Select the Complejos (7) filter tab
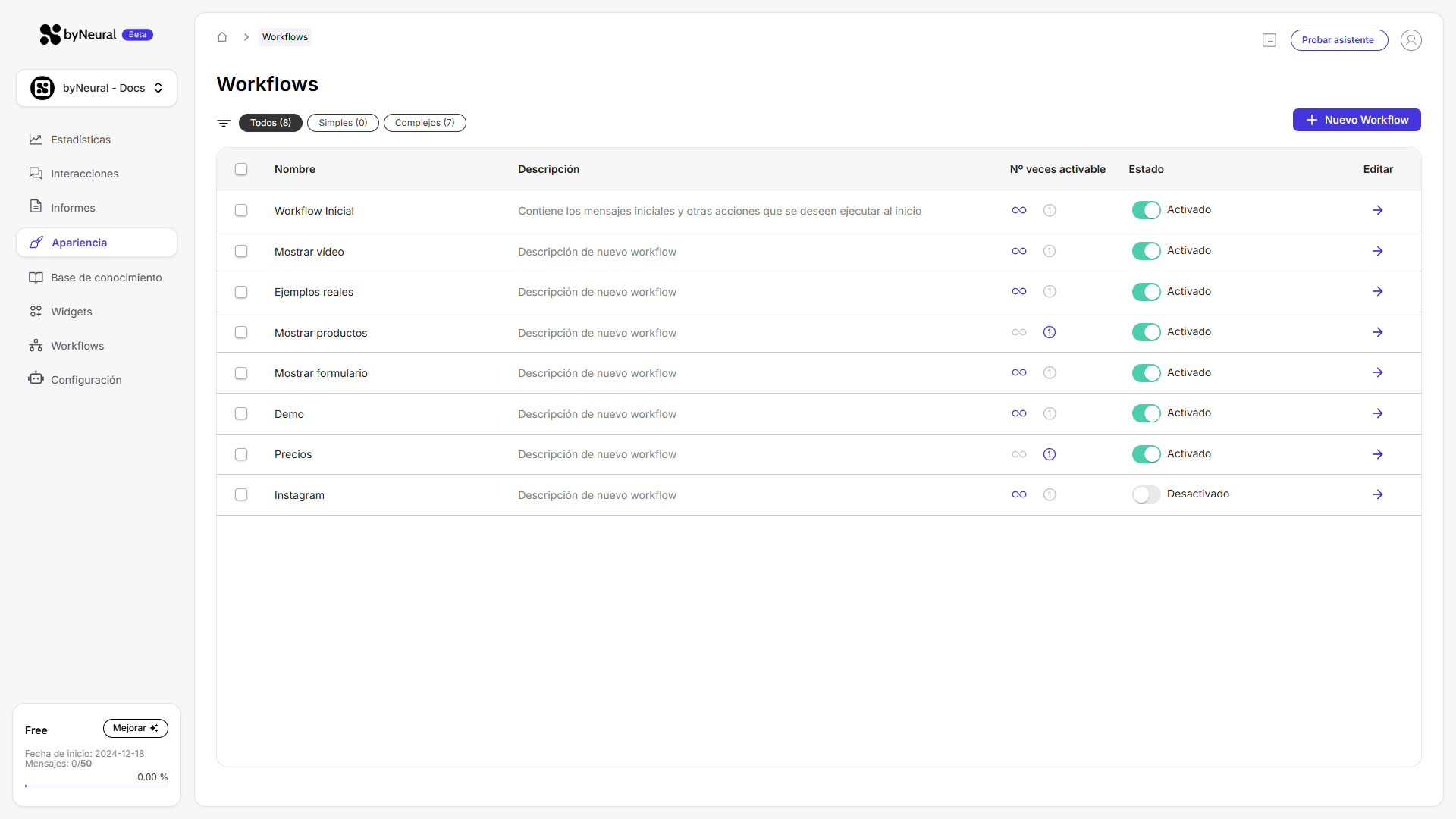Screen dimensions: 1456x819 425,123
